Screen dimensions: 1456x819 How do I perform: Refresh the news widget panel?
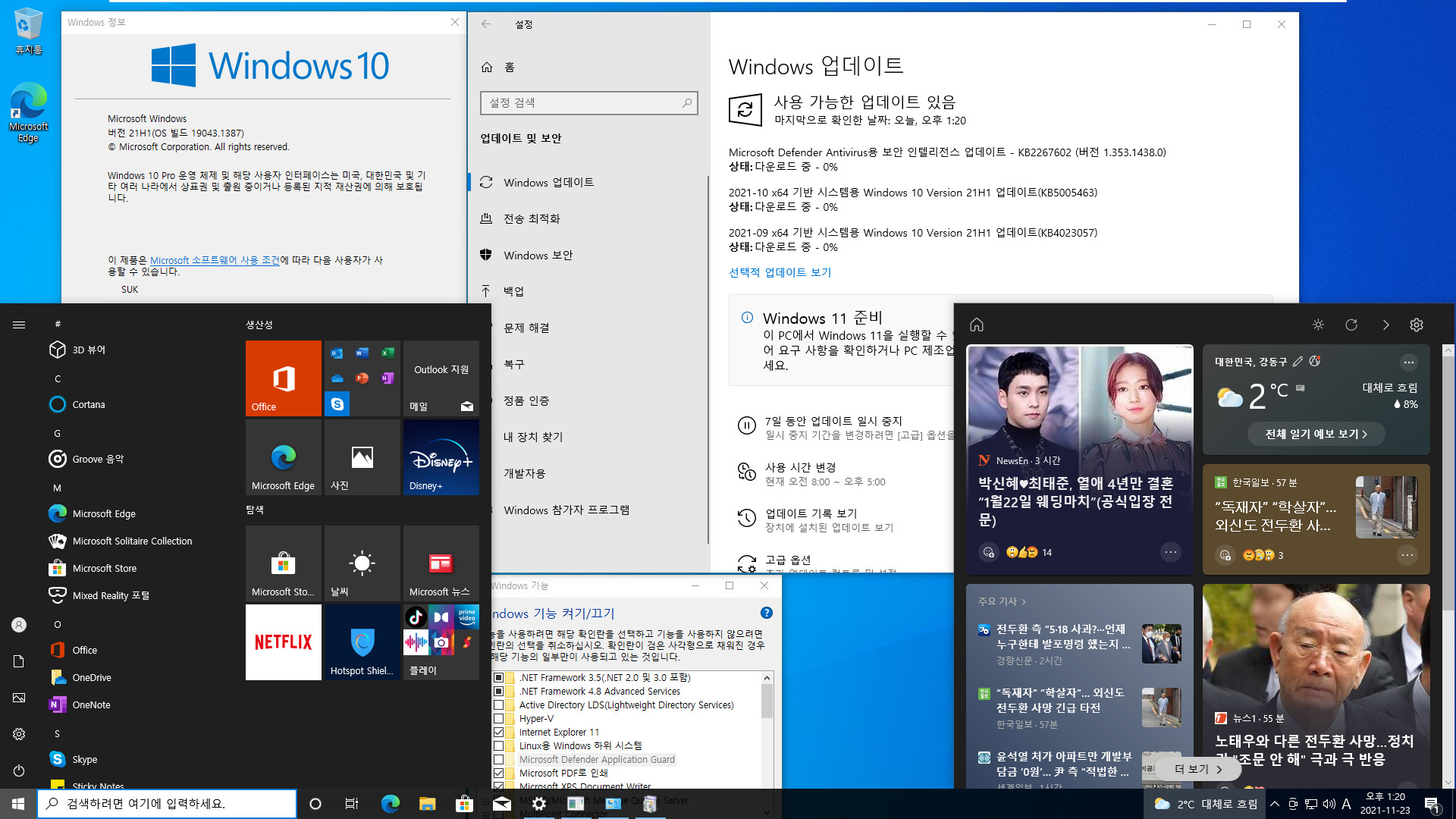point(1351,325)
